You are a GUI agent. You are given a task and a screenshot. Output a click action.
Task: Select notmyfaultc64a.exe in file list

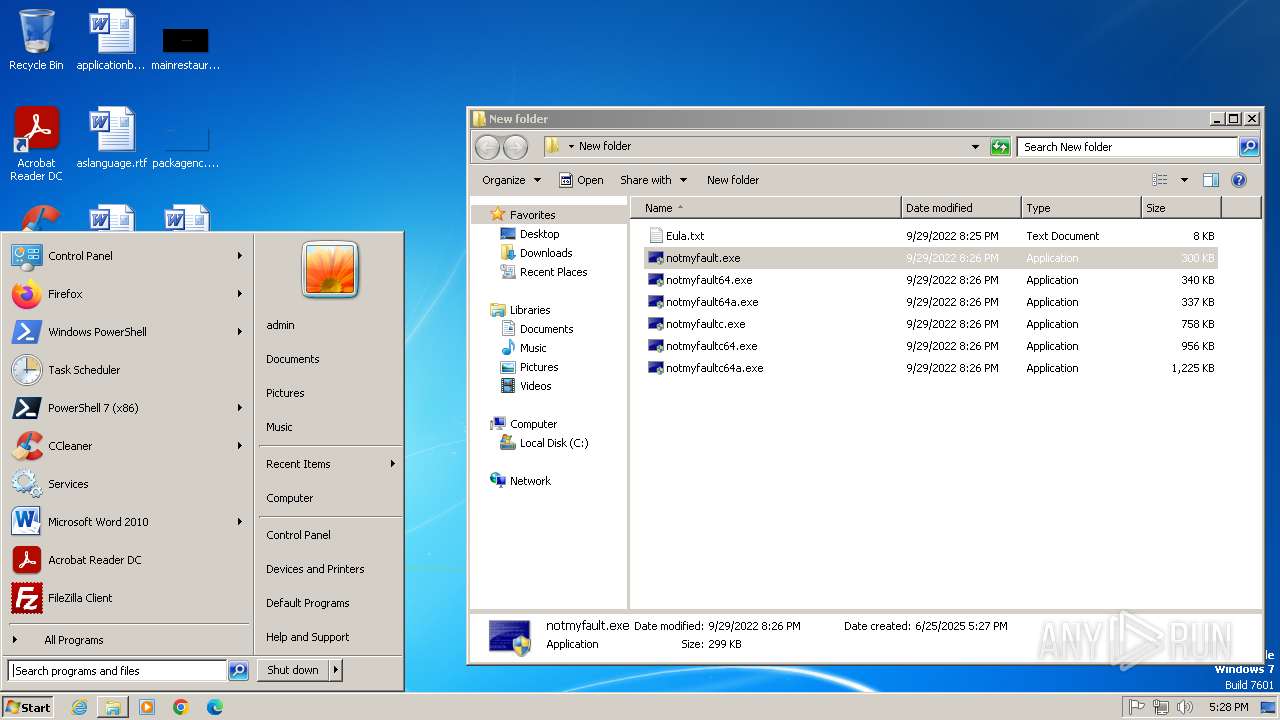pos(930,368)
